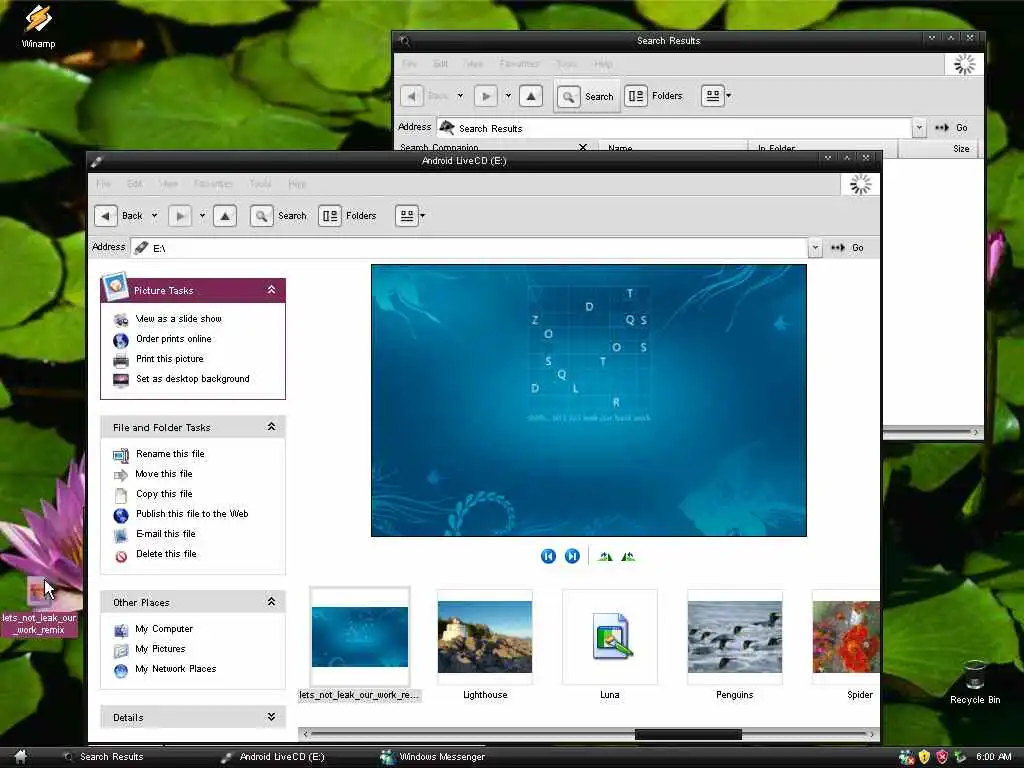Select Spider thumbnail

(x=846, y=644)
